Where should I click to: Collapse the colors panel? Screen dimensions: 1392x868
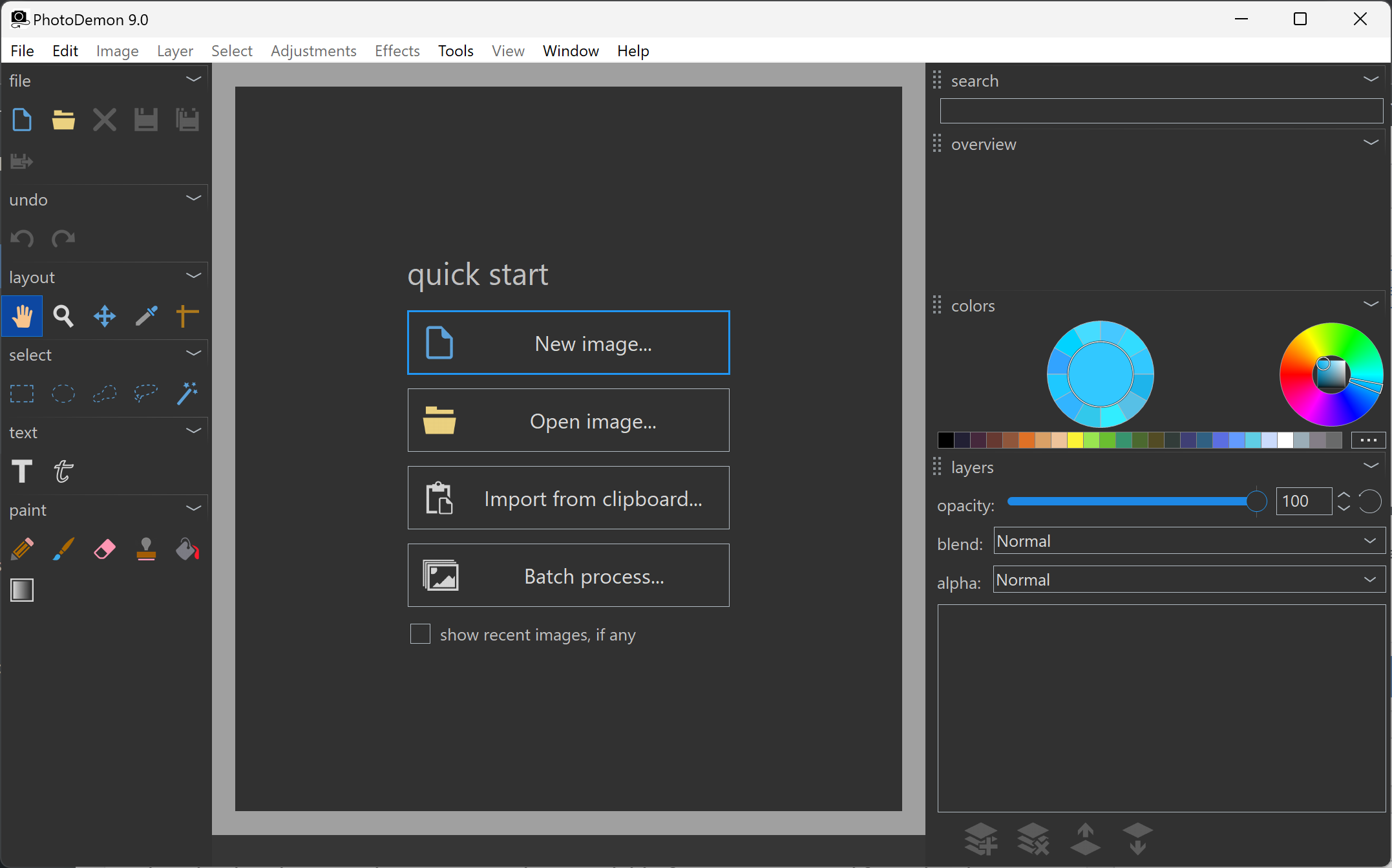[1371, 304]
